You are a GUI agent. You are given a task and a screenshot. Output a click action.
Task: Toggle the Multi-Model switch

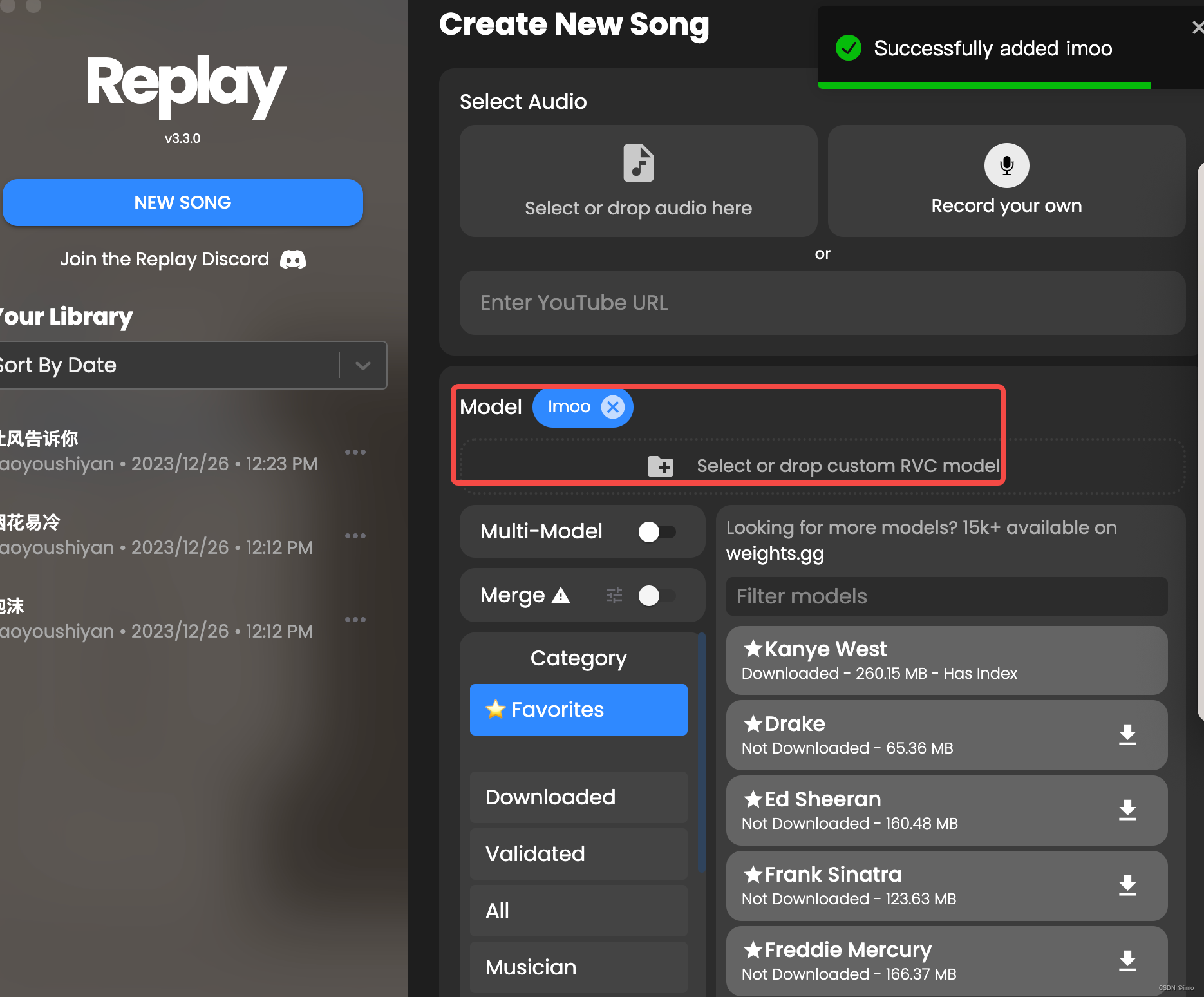click(x=657, y=532)
